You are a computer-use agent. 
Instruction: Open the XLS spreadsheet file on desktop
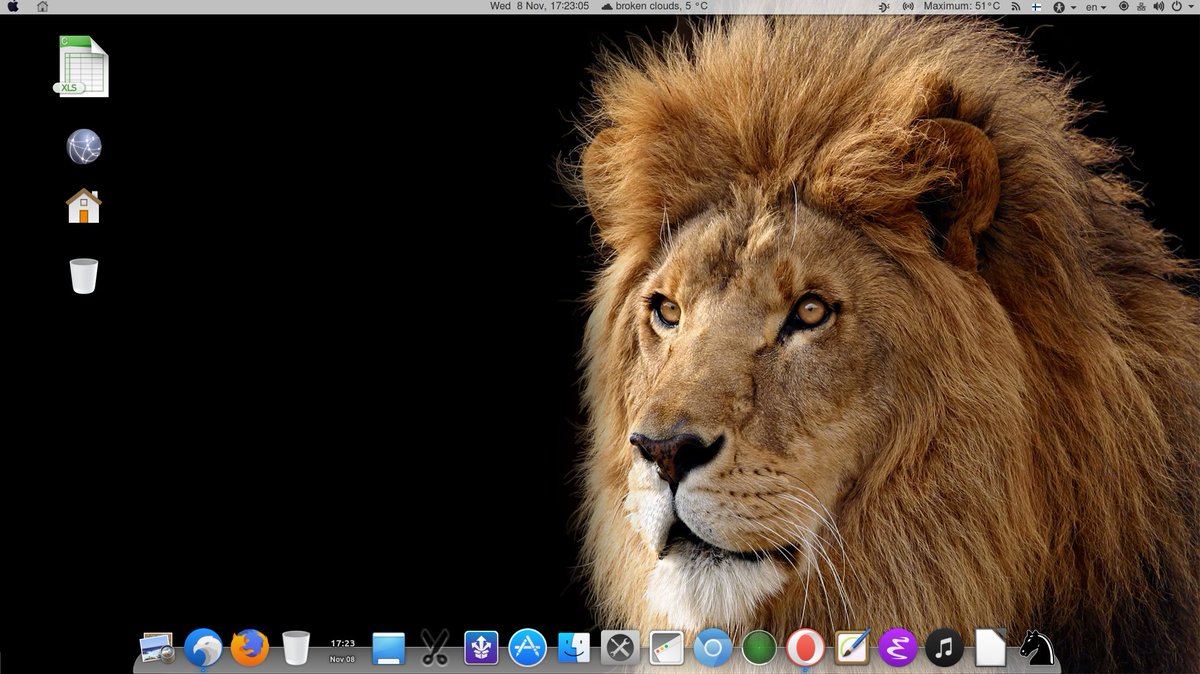click(x=81, y=66)
